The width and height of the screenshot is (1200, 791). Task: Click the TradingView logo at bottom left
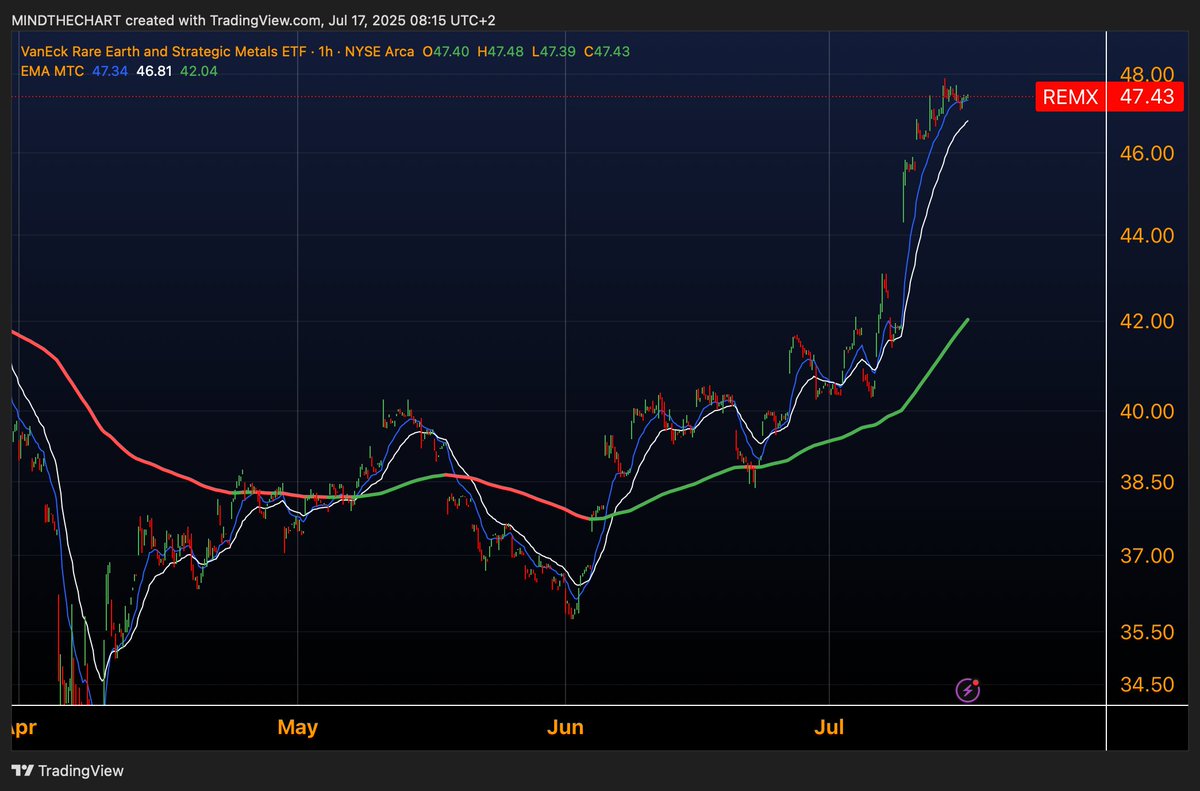[x=67, y=771]
